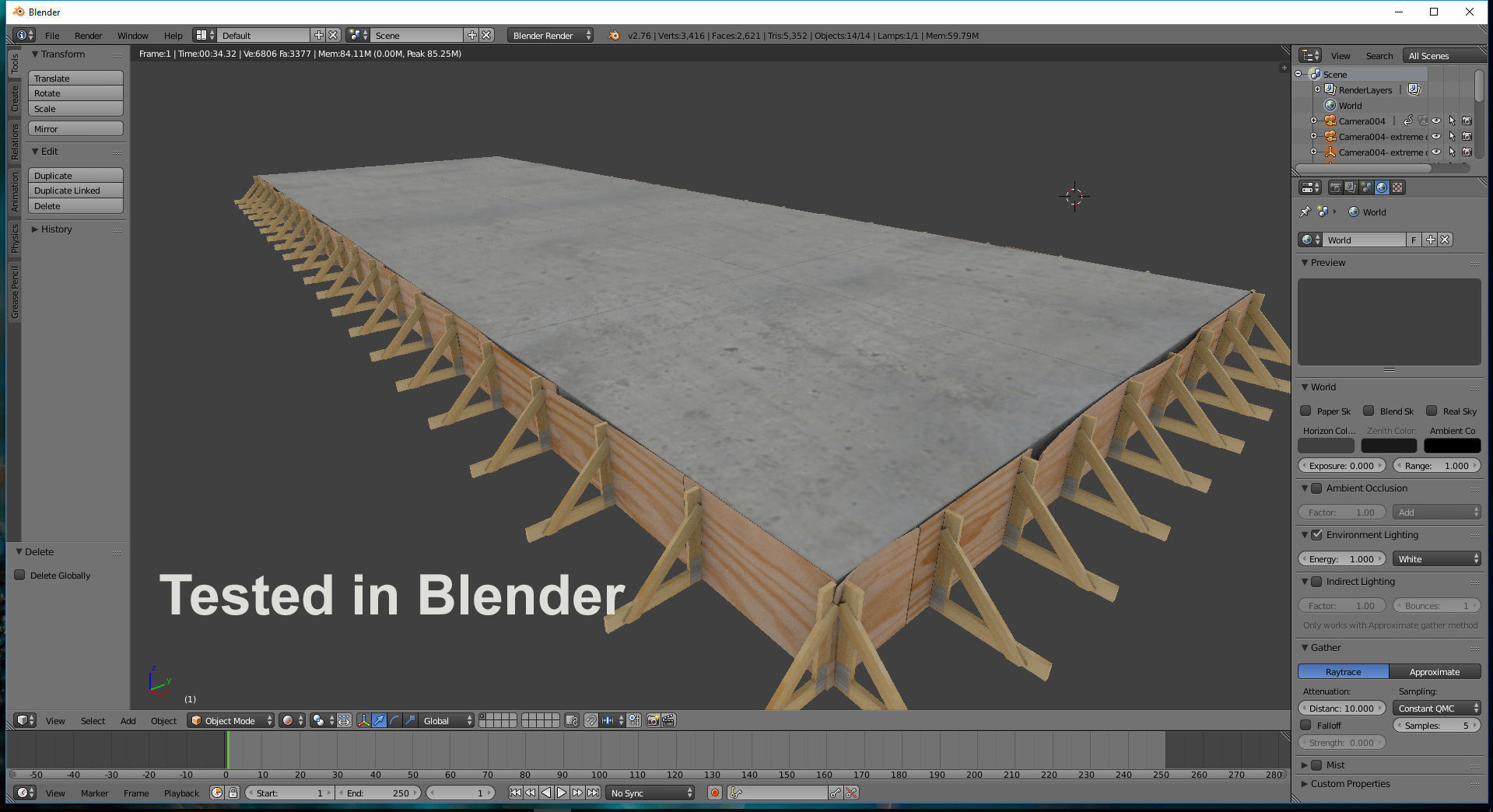Open the Environment Lighting White color dropdown

pyautogui.click(x=1436, y=558)
